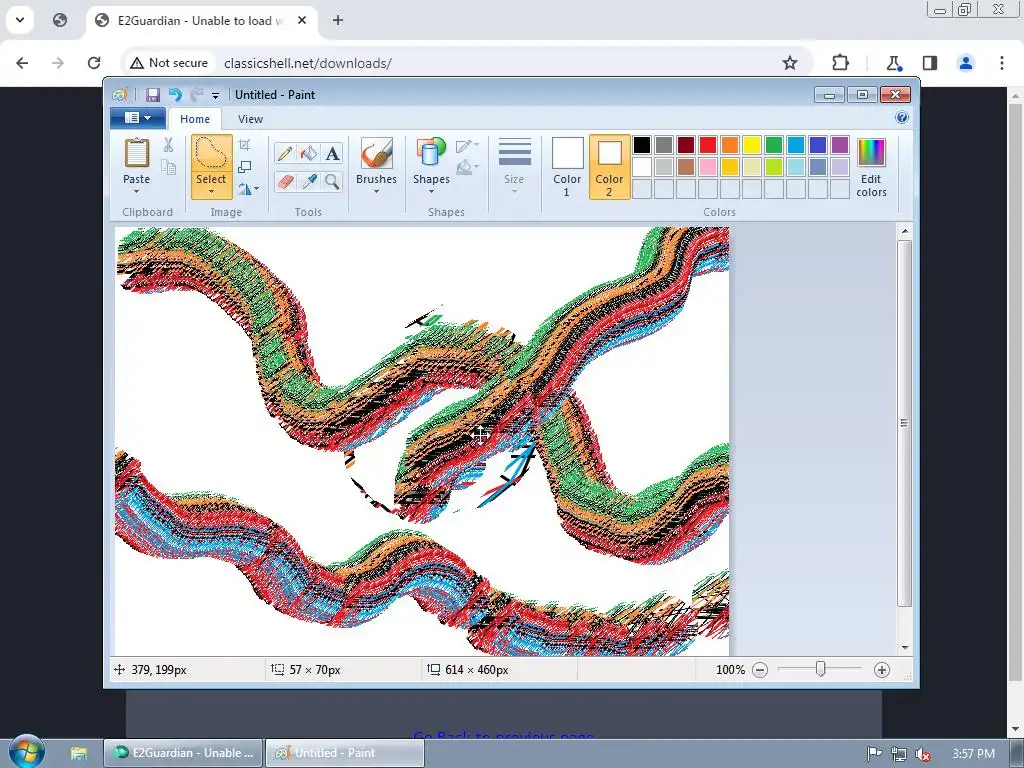
Task: Open the Windows Start orb
Action: coord(27,752)
